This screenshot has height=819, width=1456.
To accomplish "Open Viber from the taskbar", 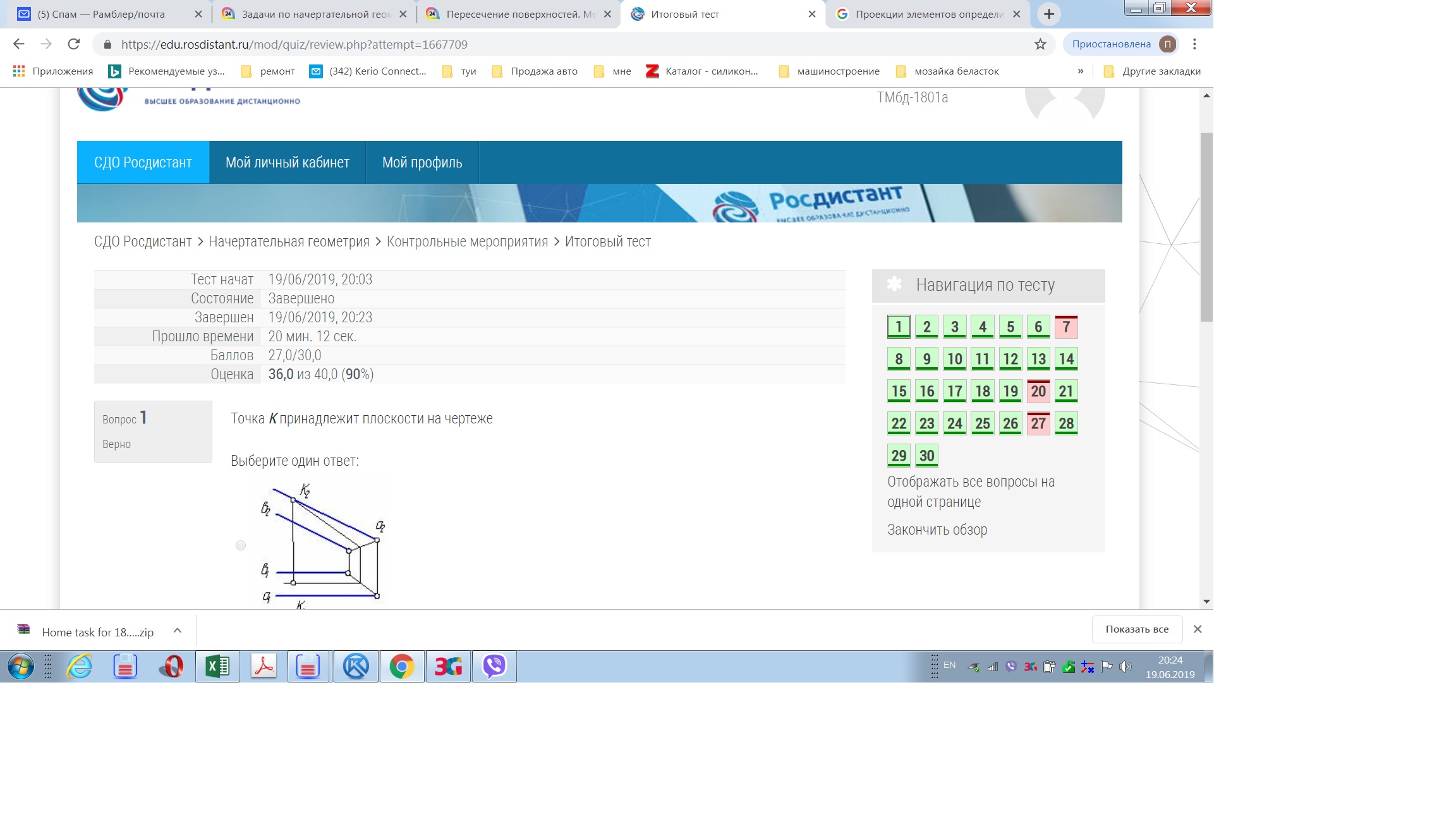I will tap(494, 667).
